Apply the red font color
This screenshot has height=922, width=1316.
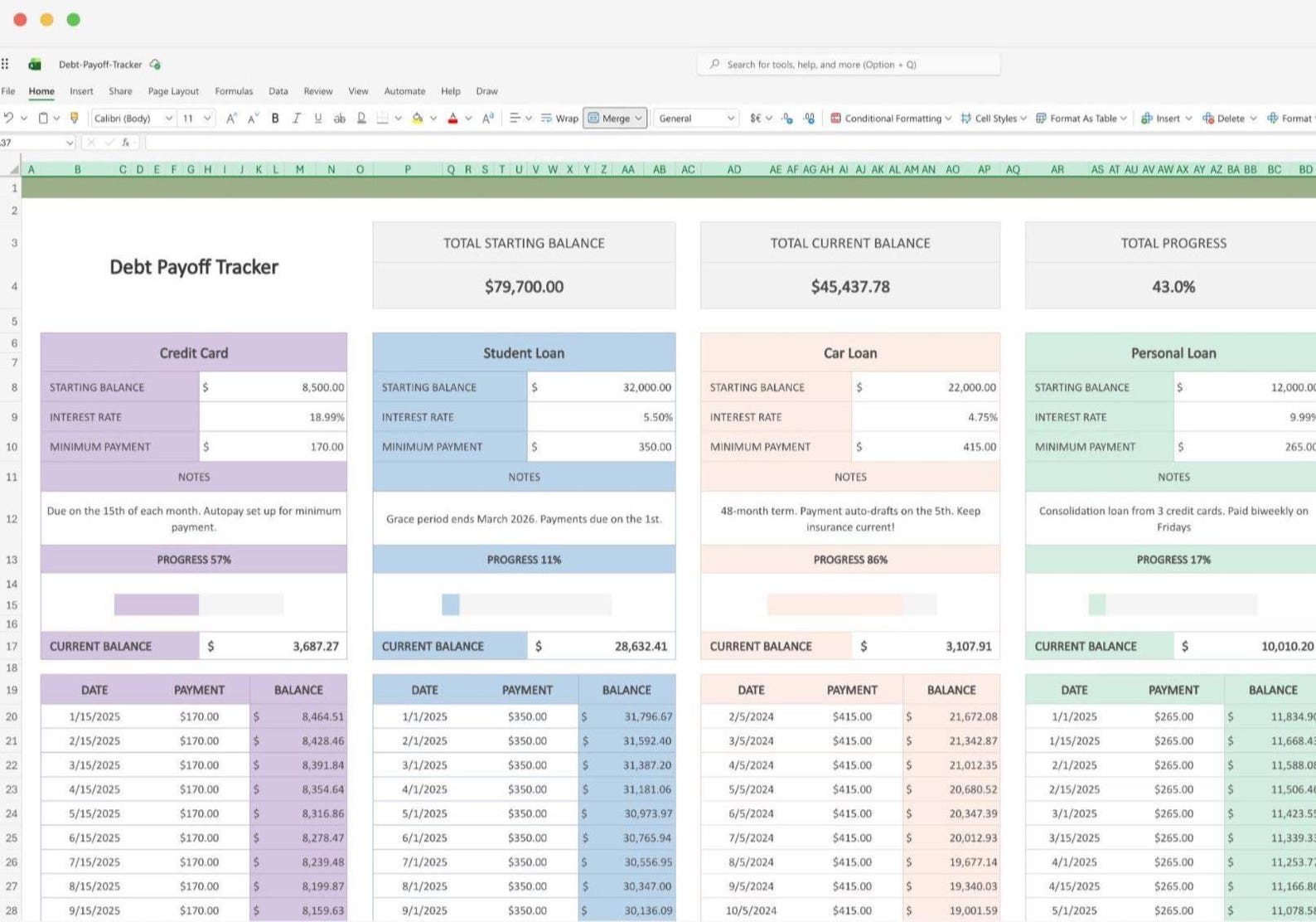[x=452, y=119]
